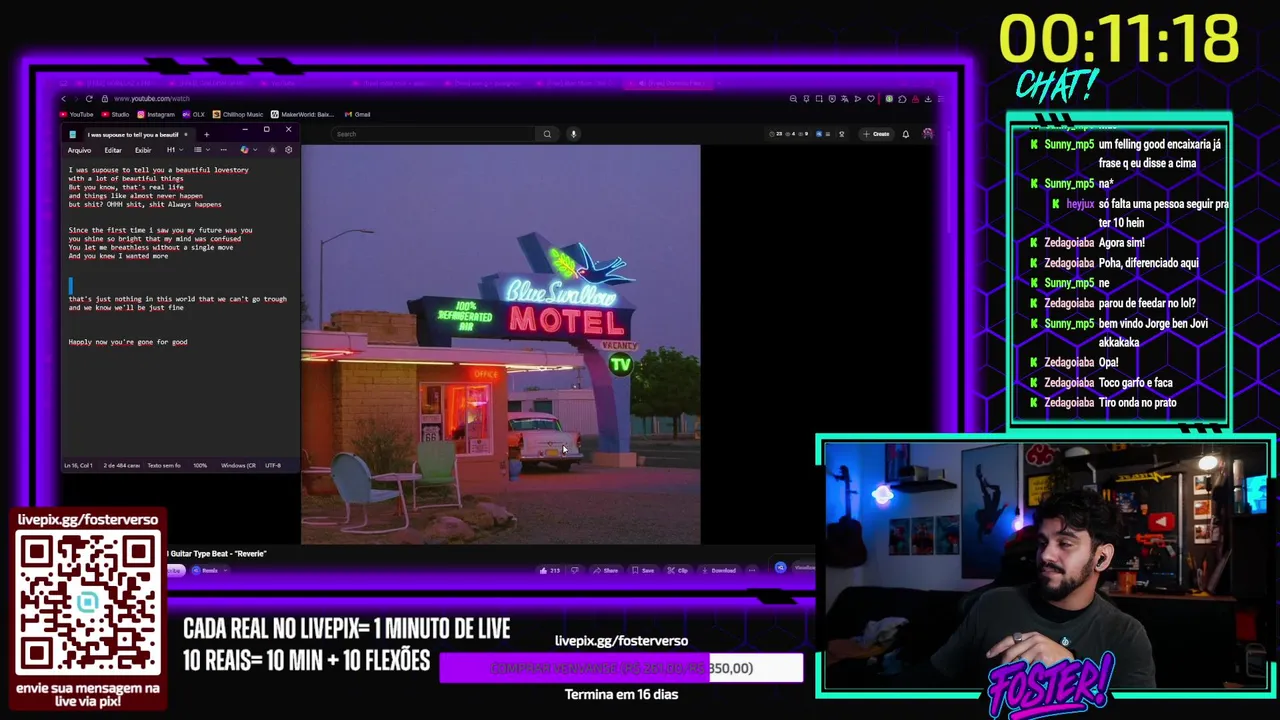This screenshot has height=720, width=1280.
Task: Click the Download button under the video
Action: click(x=719, y=570)
